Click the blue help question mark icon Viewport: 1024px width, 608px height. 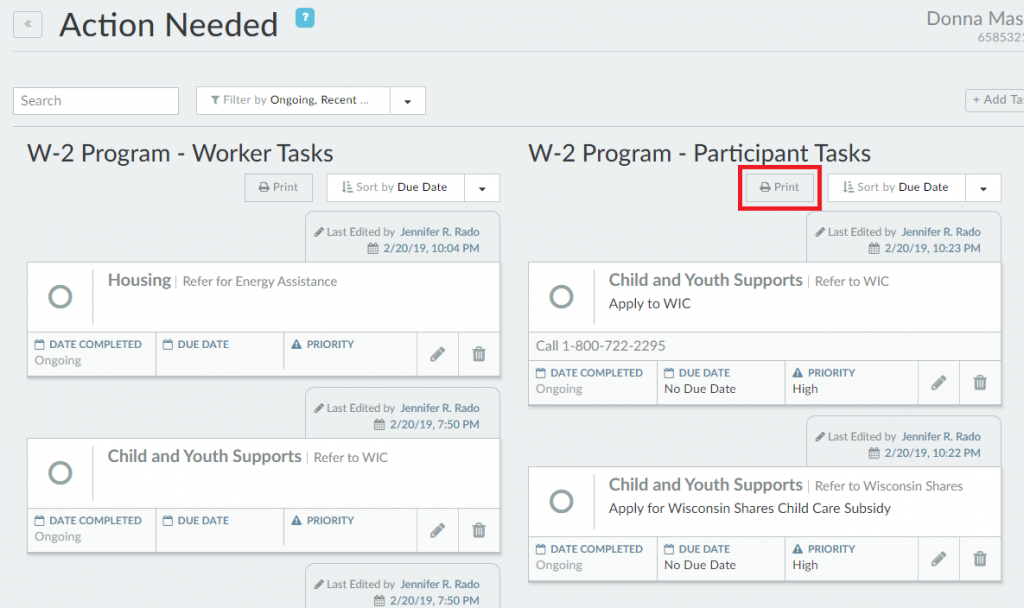pos(305,17)
